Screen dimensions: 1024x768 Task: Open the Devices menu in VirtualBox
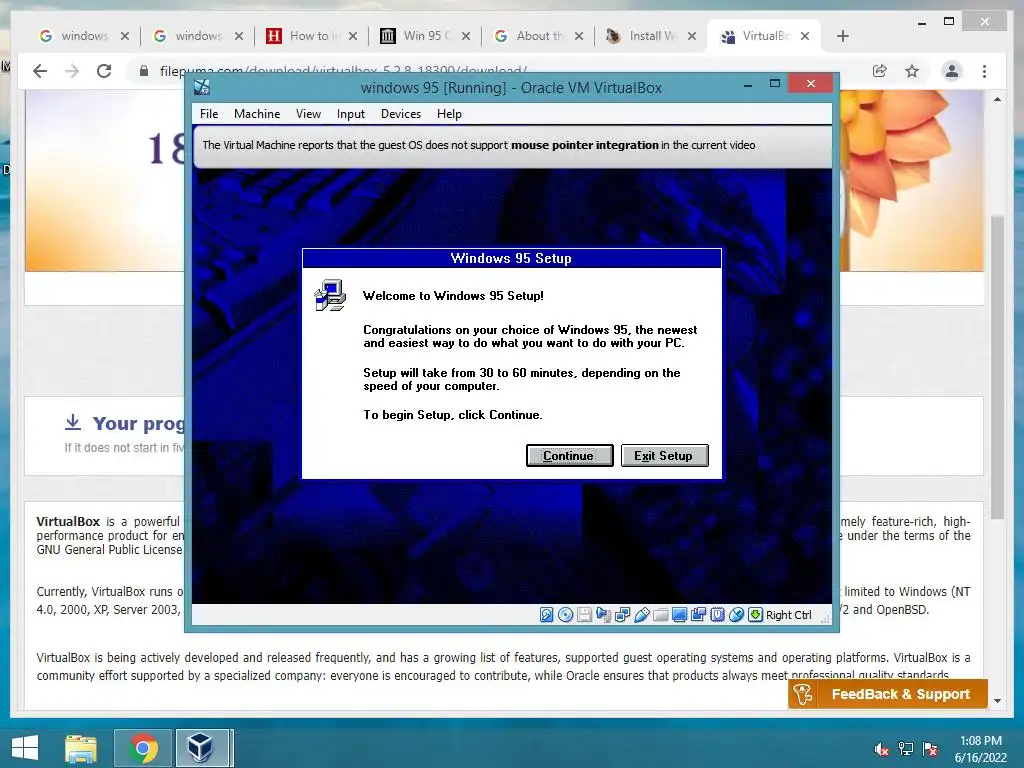click(x=400, y=114)
